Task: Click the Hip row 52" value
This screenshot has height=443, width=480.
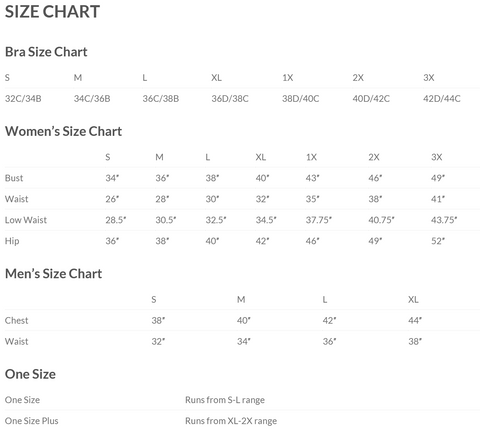Action: tap(438, 241)
